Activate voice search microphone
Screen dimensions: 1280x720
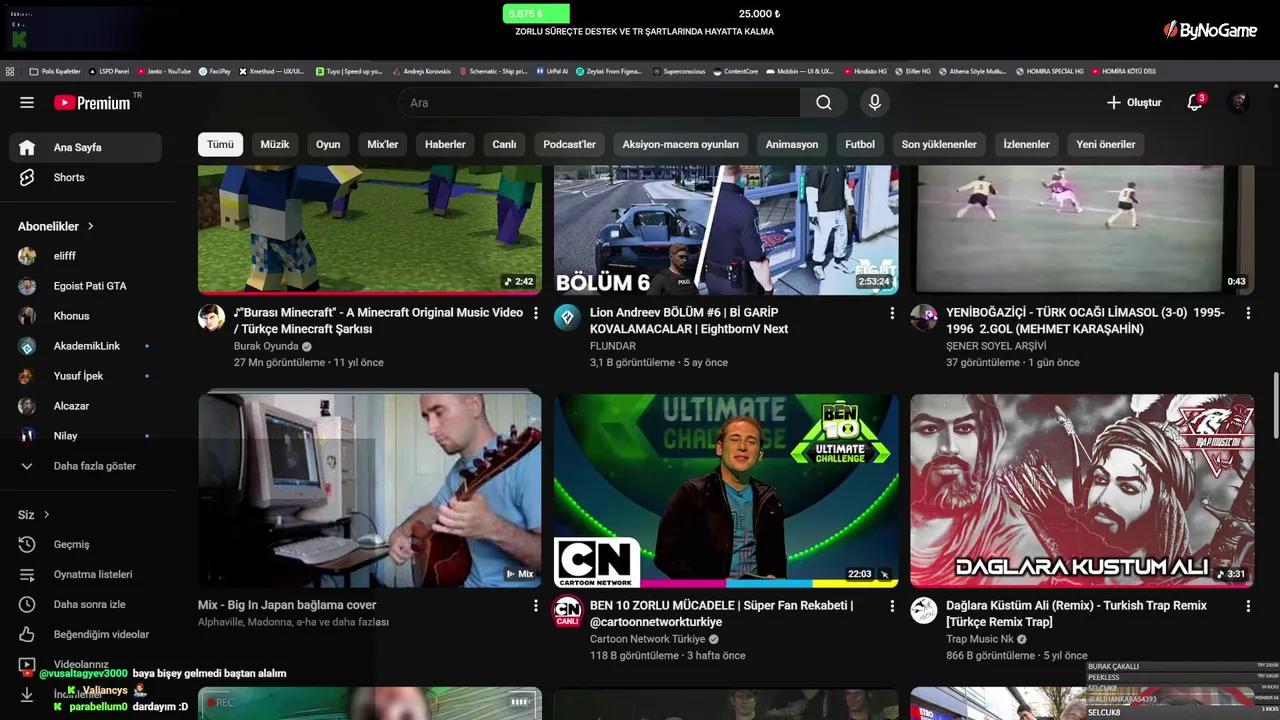coord(874,102)
